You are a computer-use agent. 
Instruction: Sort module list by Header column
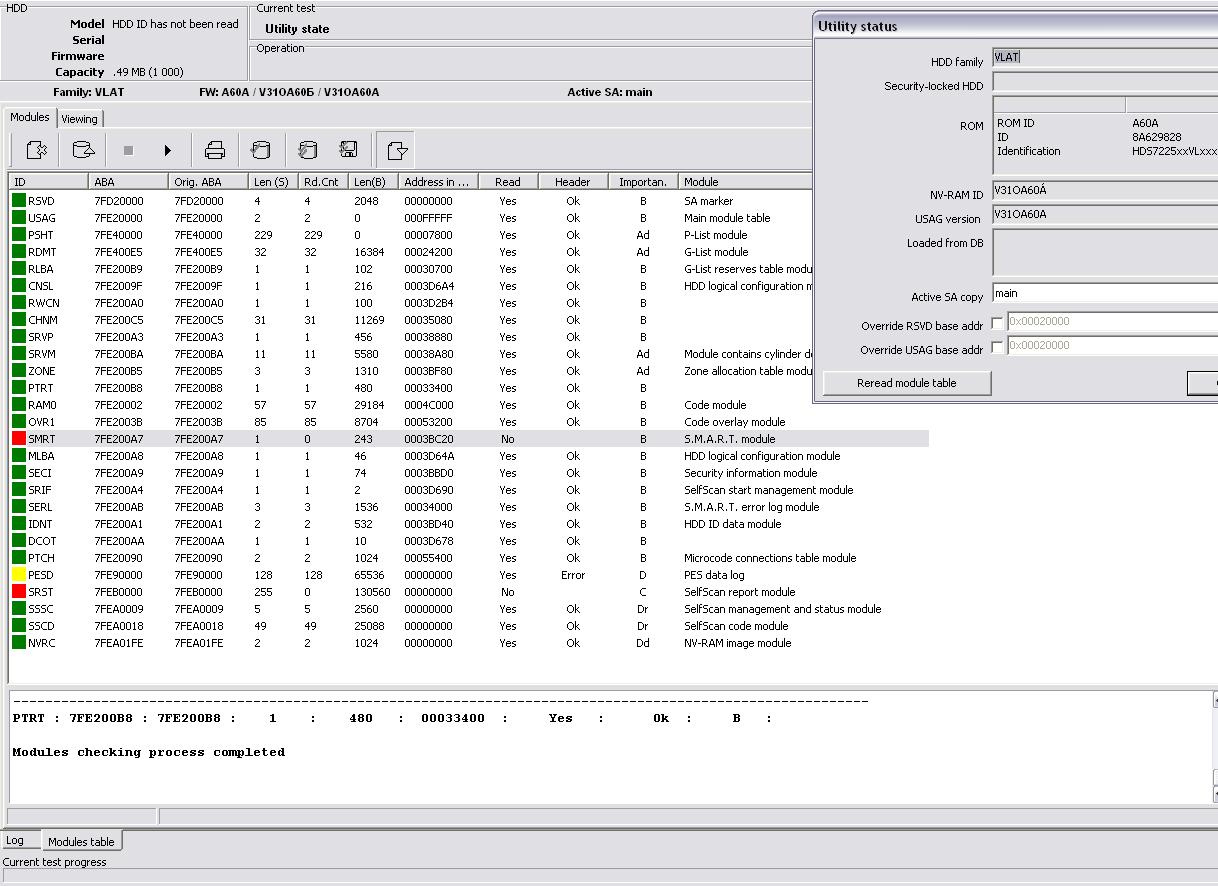click(573, 182)
